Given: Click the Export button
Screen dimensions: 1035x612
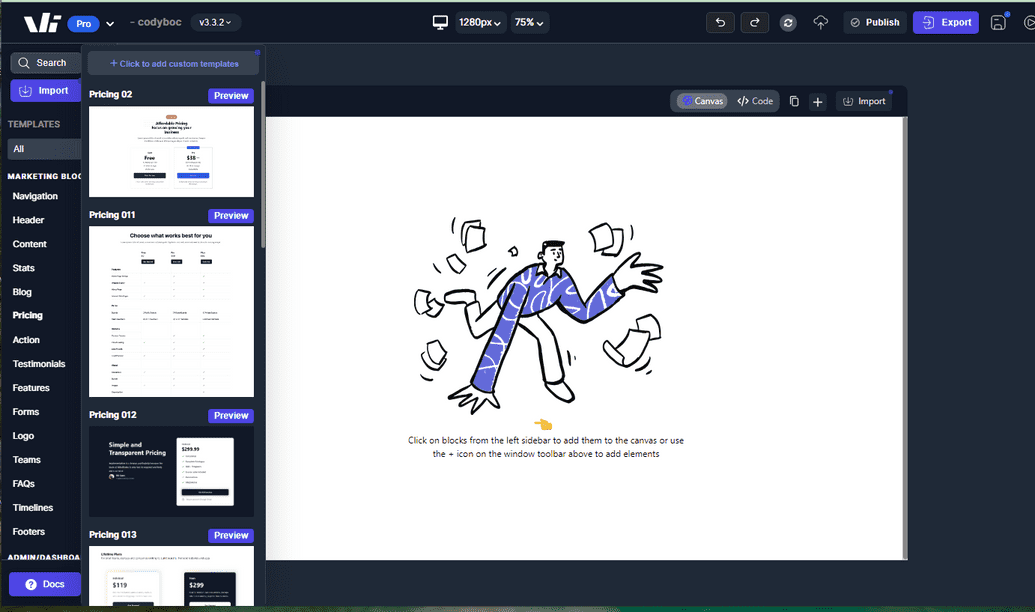Looking at the screenshot, I should [946, 22].
